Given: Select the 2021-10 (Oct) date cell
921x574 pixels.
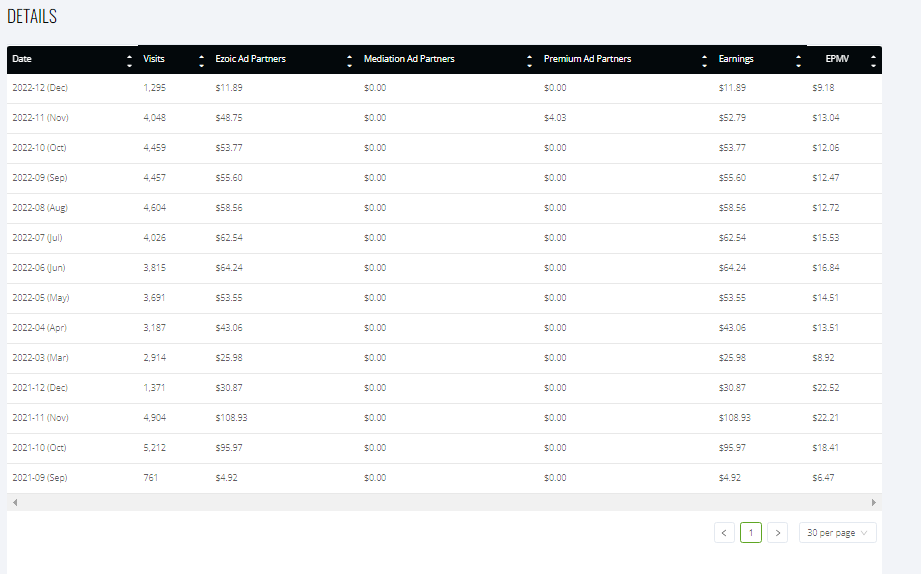Looking at the screenshot, I should click(39, 447).
